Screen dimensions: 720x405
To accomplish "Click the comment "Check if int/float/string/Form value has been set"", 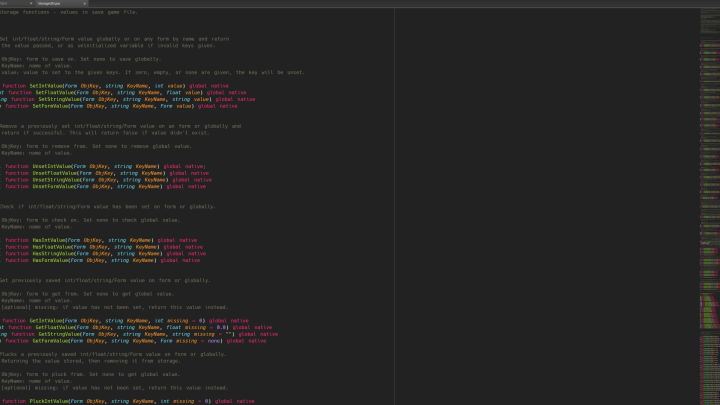I will (107, 207).
